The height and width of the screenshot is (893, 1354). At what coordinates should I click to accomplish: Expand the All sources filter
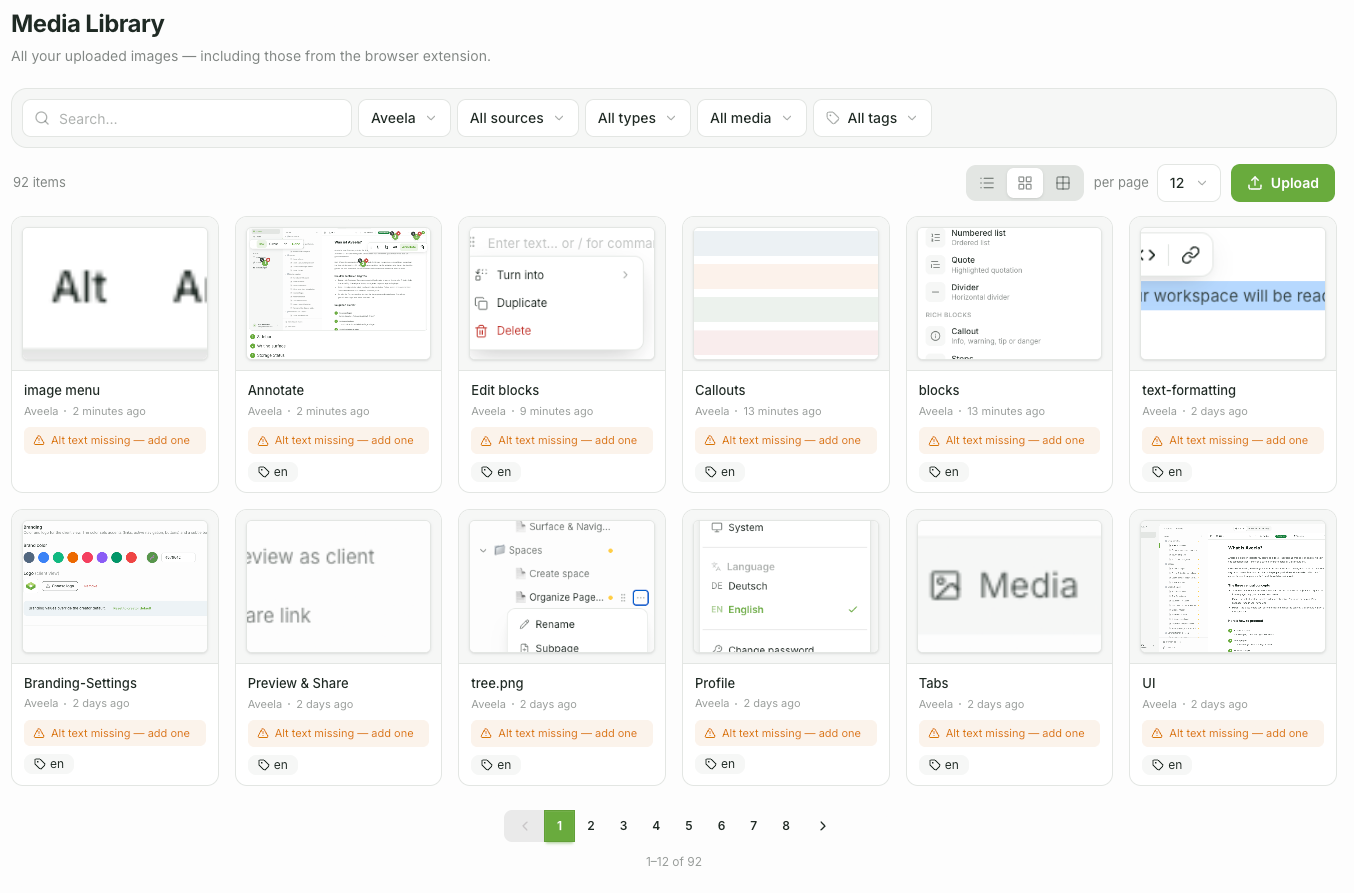[x=518, y=118]
